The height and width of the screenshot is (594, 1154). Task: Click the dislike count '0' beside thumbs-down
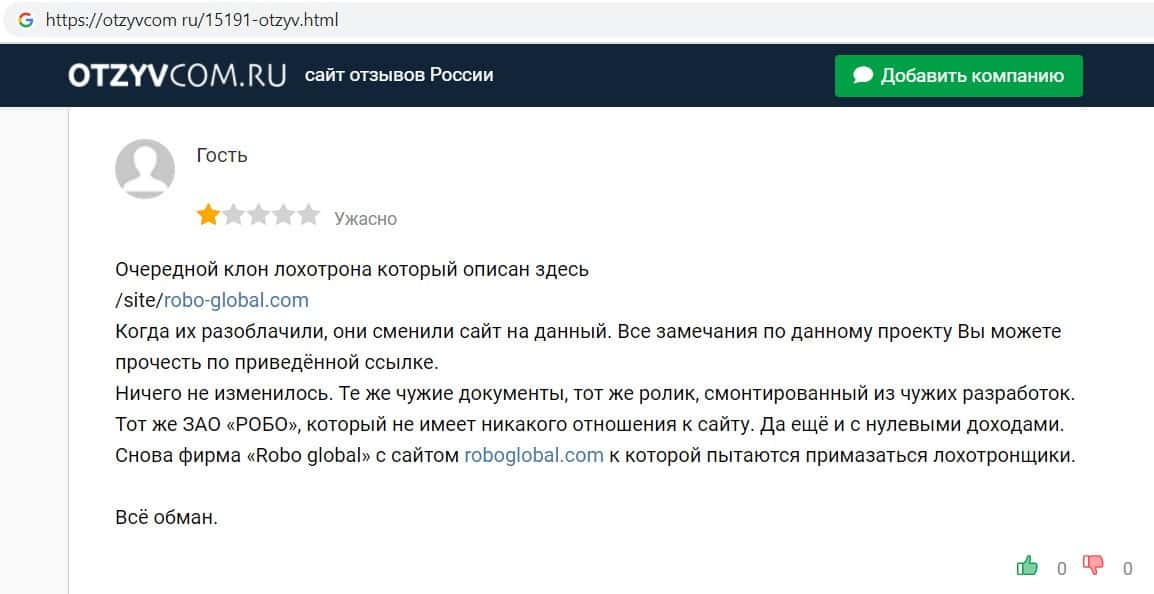coord(1128,568)
